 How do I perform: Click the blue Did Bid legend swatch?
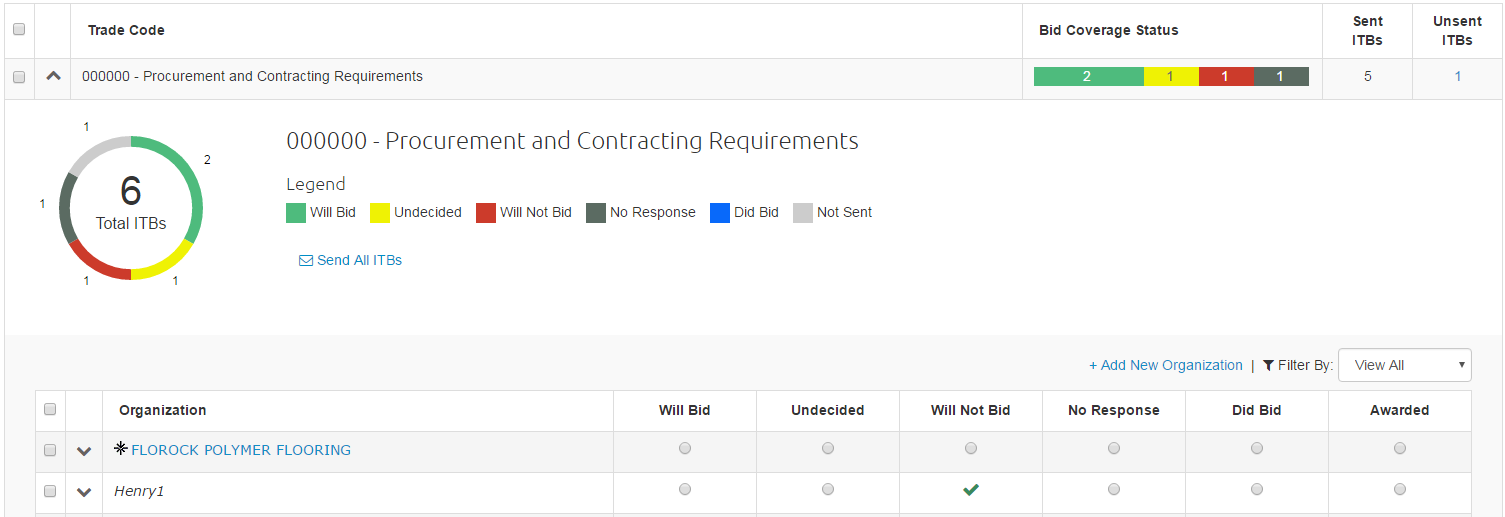[720, 212]
